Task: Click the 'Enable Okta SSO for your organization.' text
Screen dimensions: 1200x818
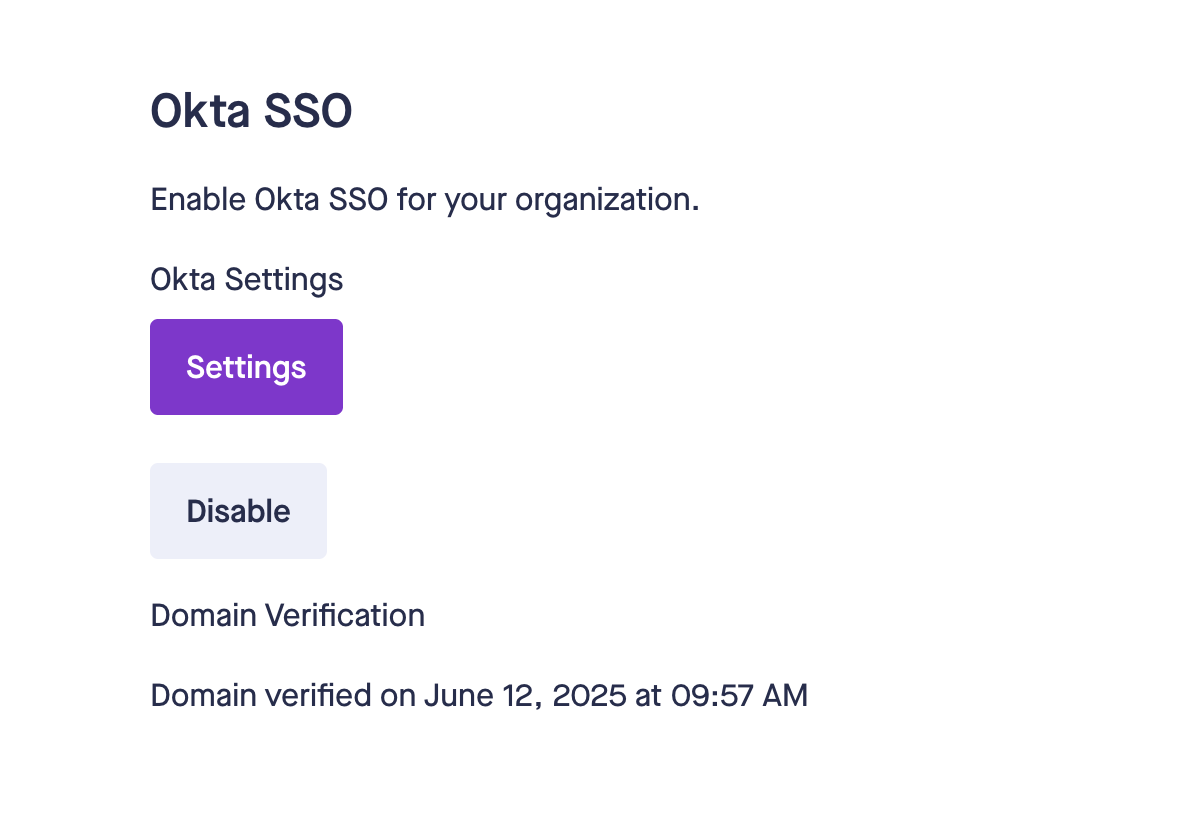Action: 425,199
